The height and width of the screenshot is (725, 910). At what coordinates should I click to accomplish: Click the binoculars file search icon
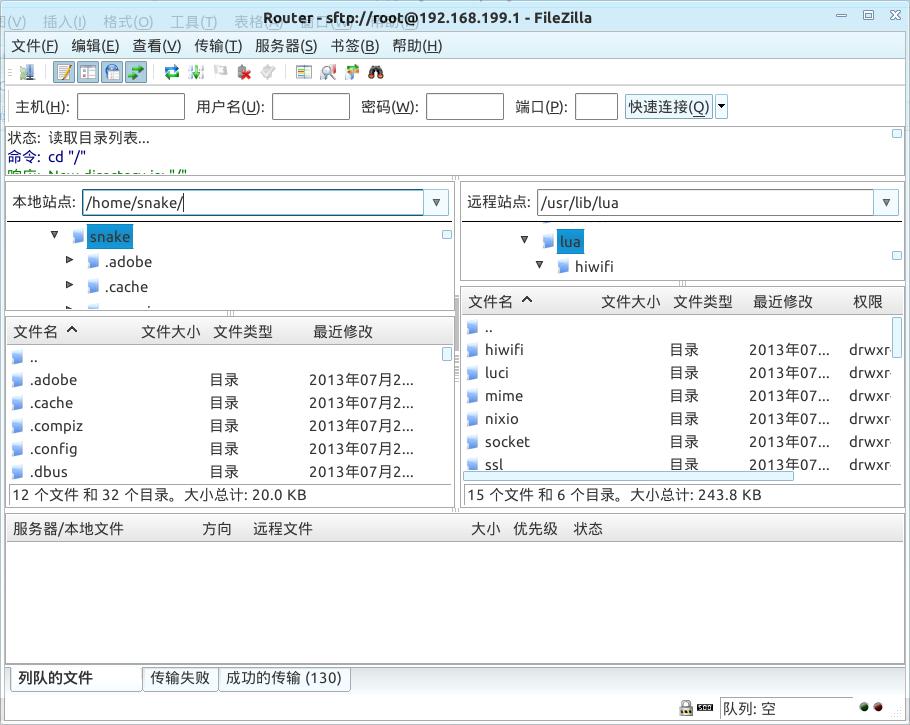pyautogui.click(x=376, y=72)
